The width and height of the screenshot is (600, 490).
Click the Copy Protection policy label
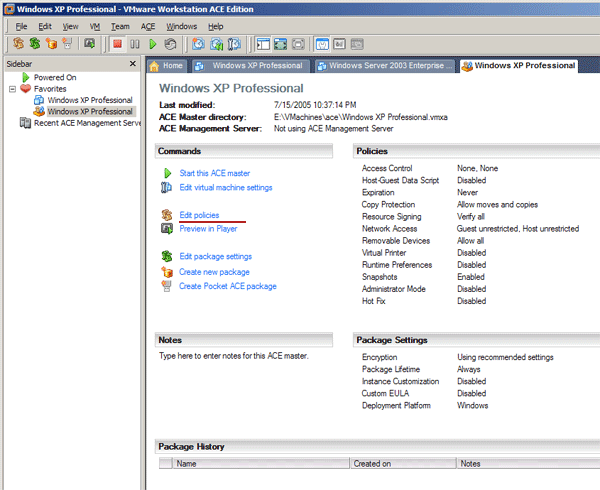[x=388, y=205]
